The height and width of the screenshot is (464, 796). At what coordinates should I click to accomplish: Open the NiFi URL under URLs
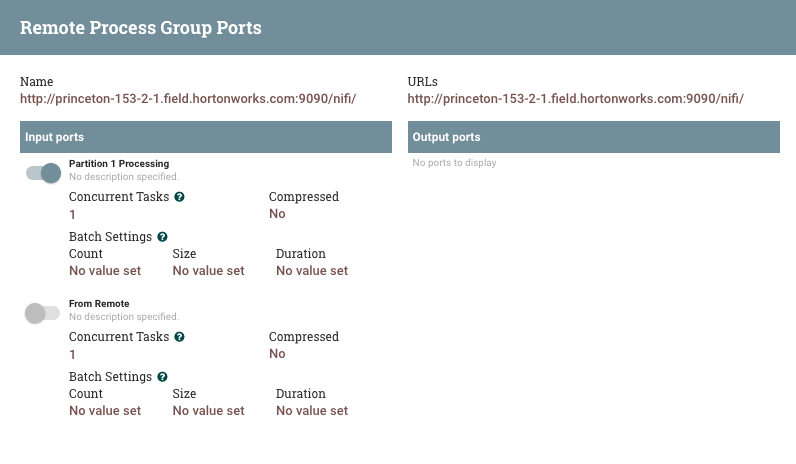coord(575,99)
